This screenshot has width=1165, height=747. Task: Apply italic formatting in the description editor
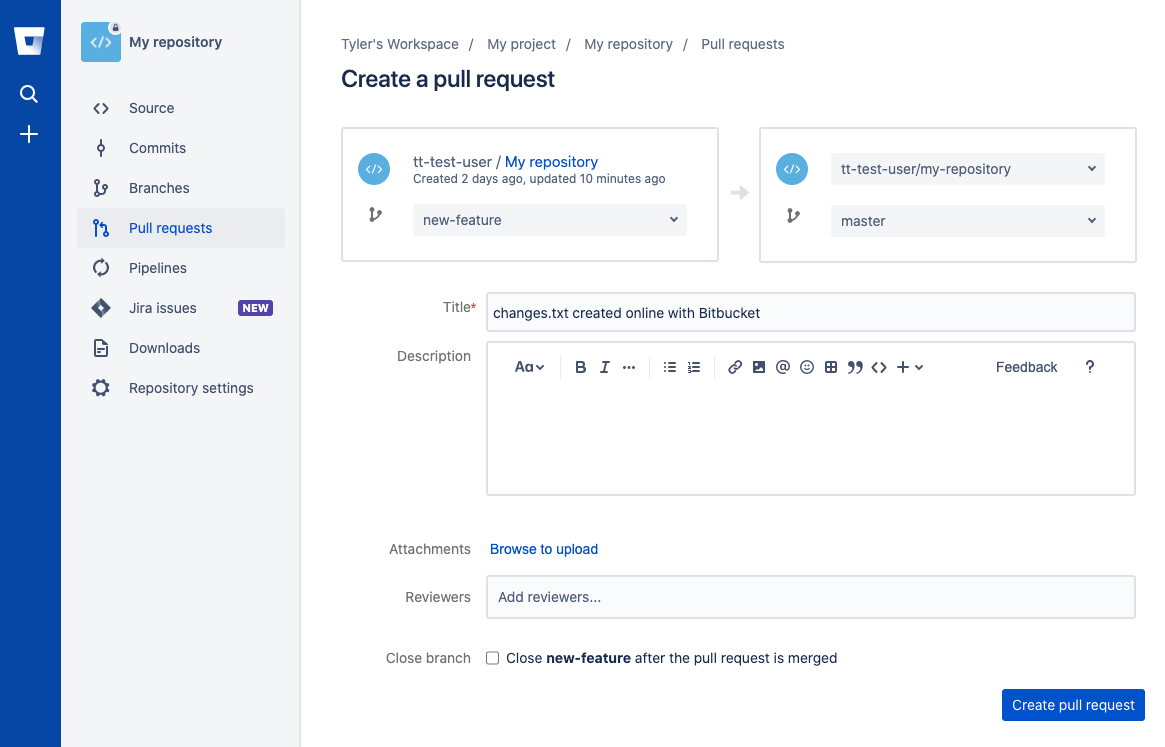(x=604, y=367)
